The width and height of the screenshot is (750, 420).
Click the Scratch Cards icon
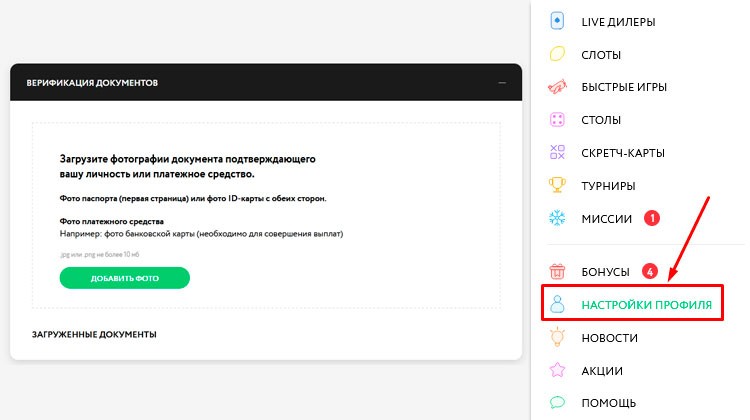[x=558, y=153]
